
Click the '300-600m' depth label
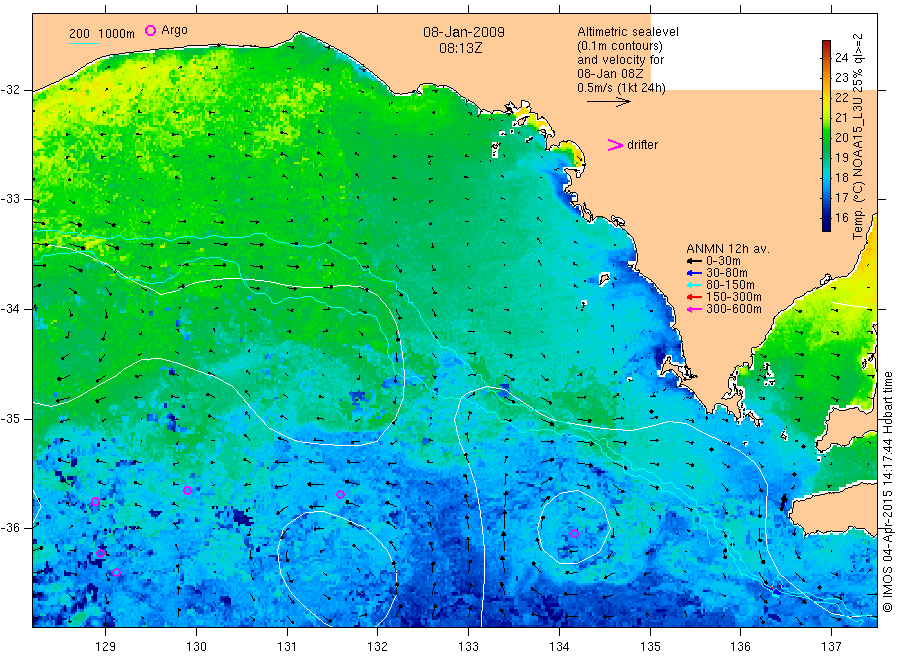[734, 309]
